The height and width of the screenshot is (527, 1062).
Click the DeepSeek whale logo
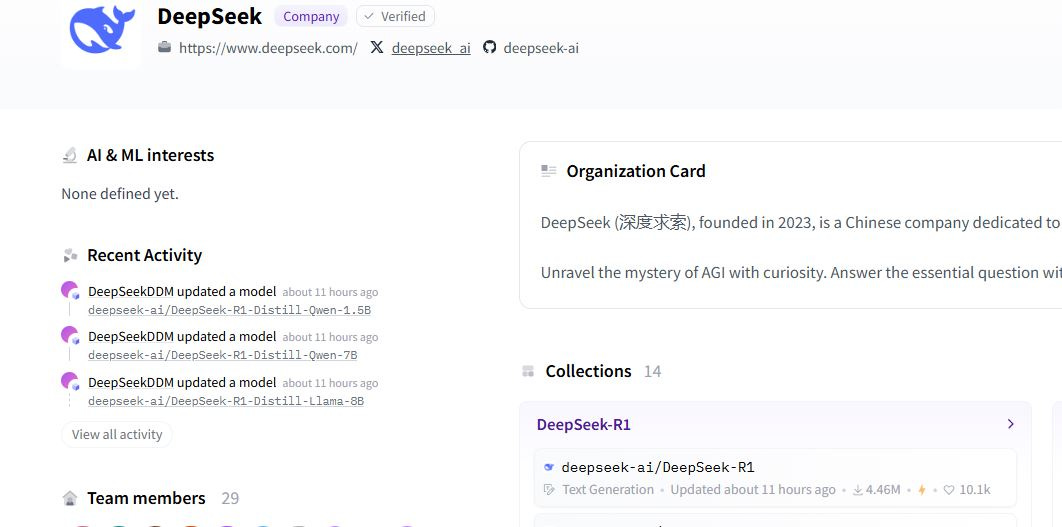tap(102, 29)
